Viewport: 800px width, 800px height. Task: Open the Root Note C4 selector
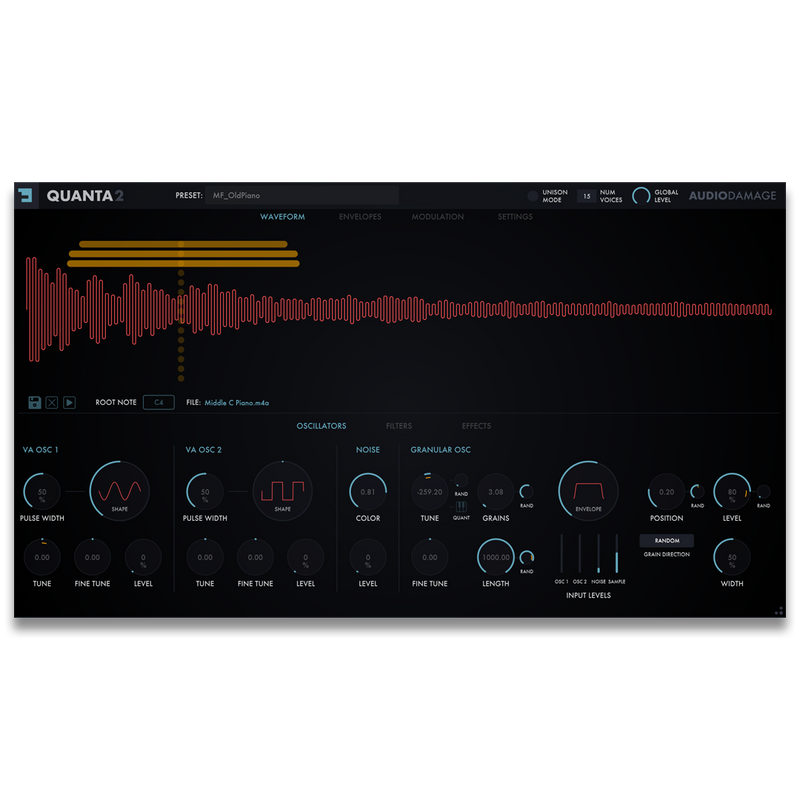(158, 402)
